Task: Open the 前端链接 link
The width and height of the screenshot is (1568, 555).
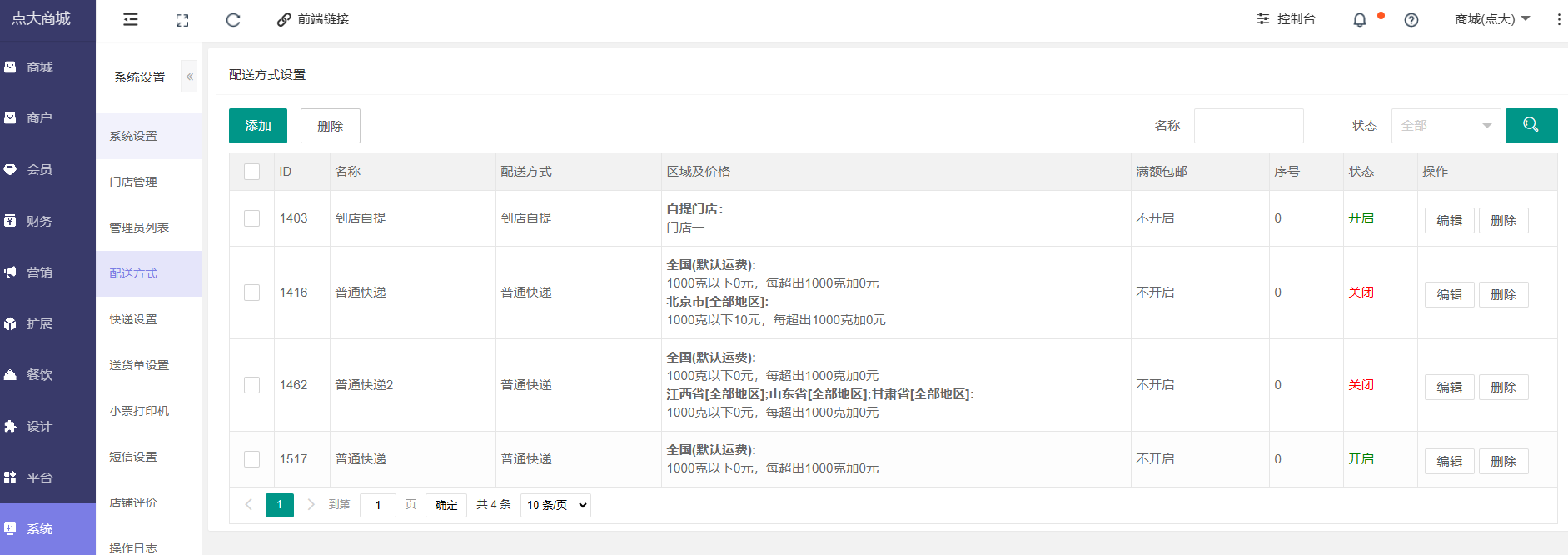Action: pyautogui.click(x=314, y=19)
